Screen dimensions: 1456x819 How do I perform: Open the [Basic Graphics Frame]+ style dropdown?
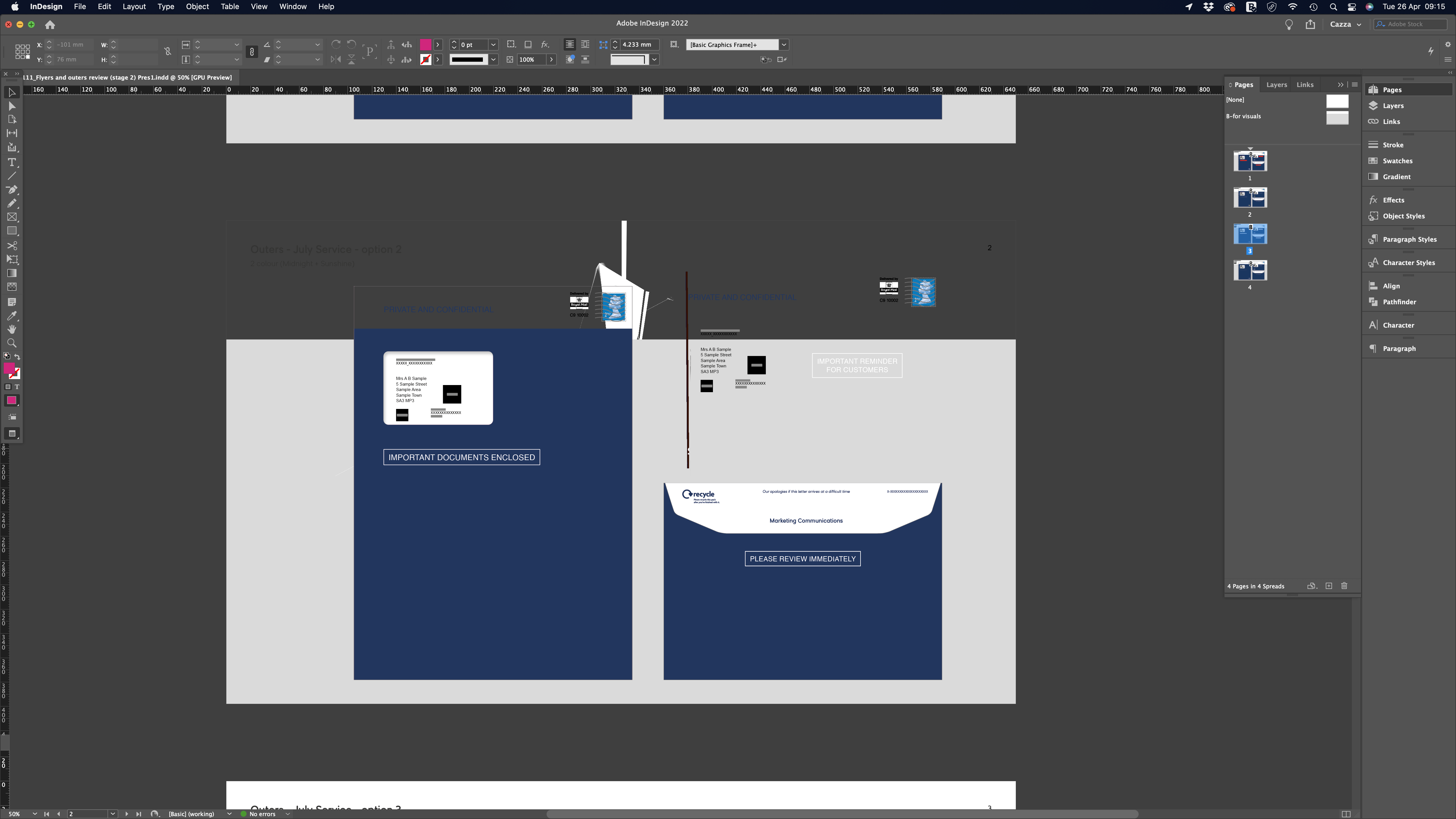tap(784, 45)
